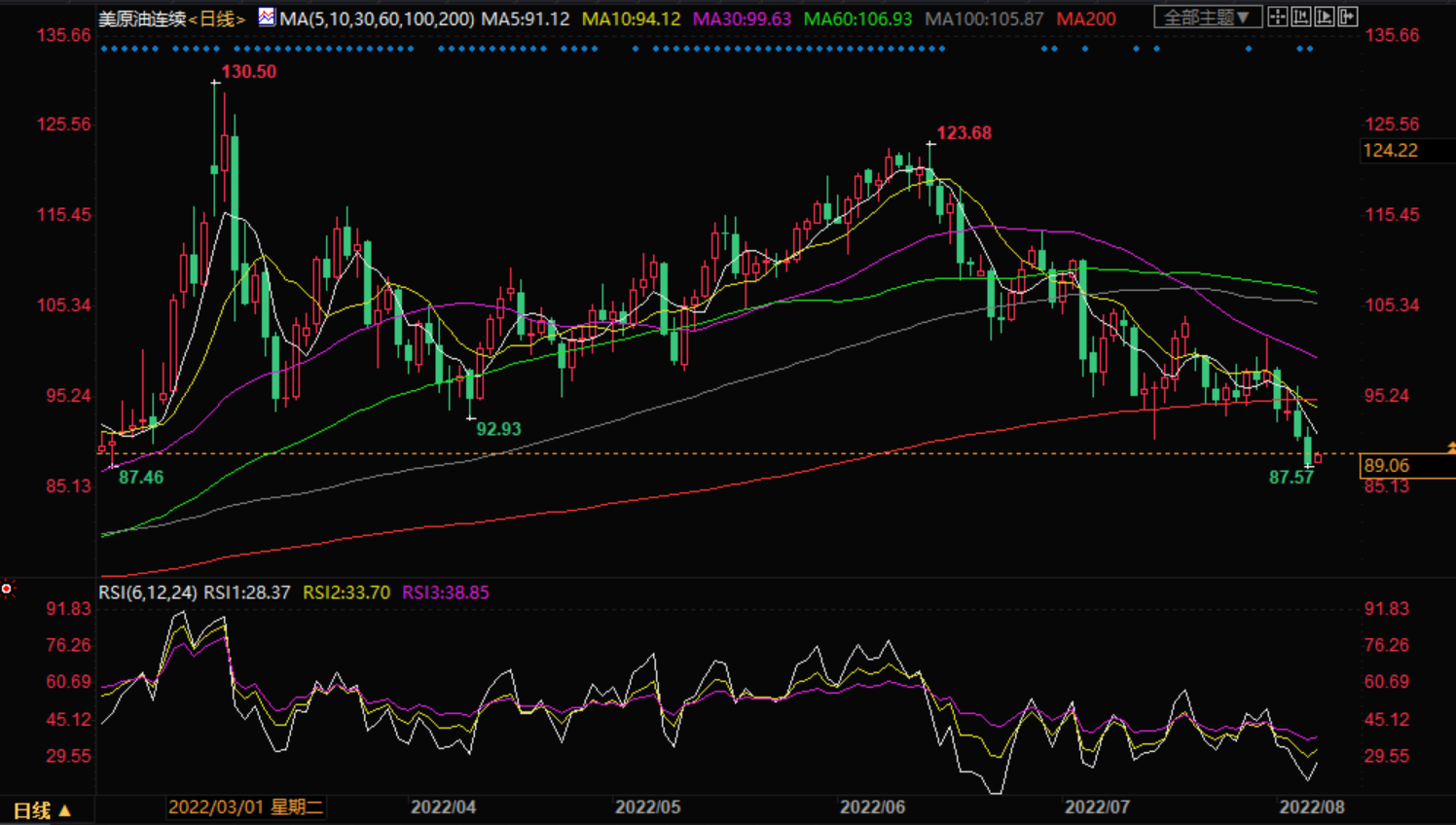
Task: Click the 124.22 price tag on right axis
Action: [1391, 151]
